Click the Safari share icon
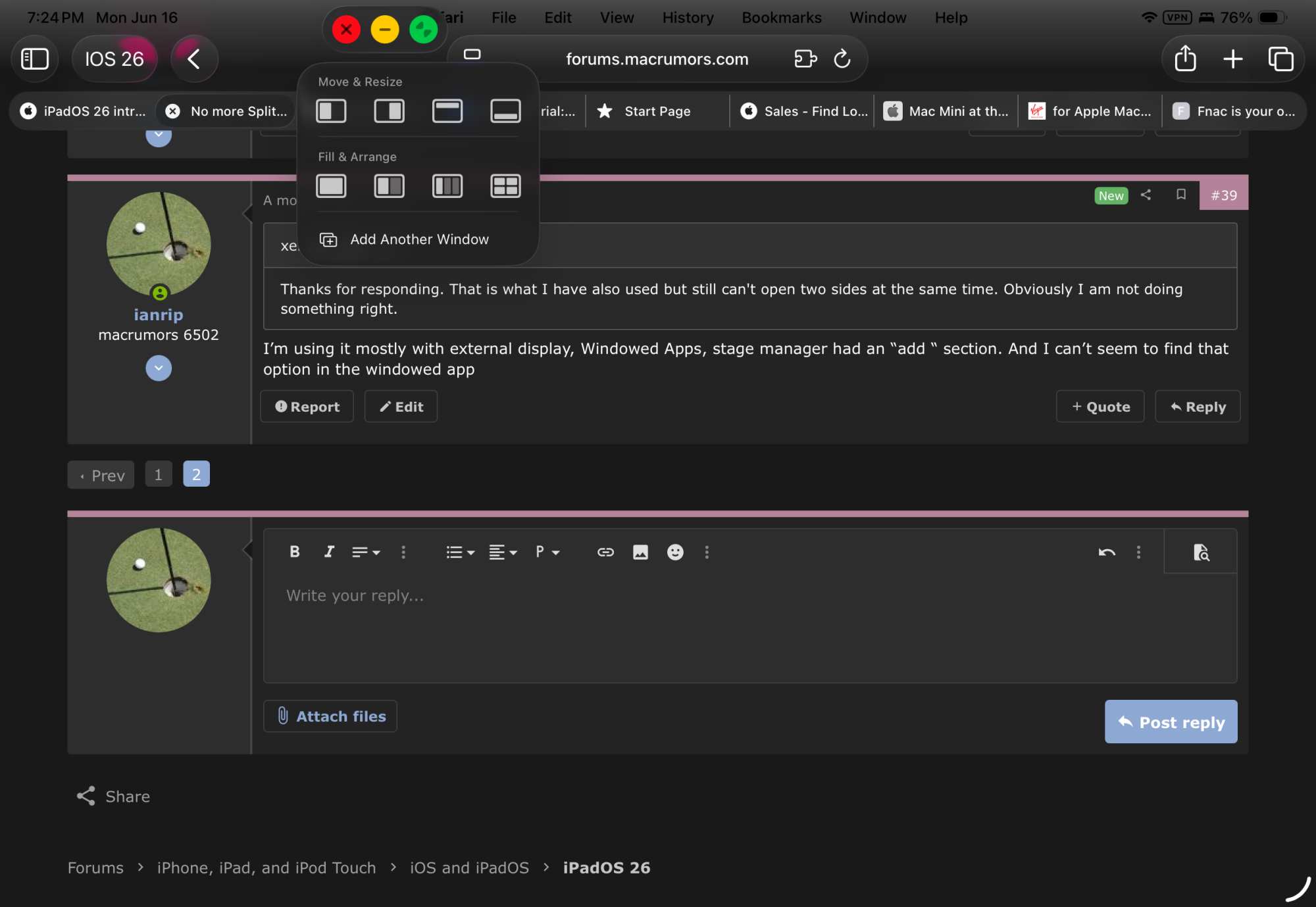This screenshot has width=1316, height=907. pos(1185,59)
